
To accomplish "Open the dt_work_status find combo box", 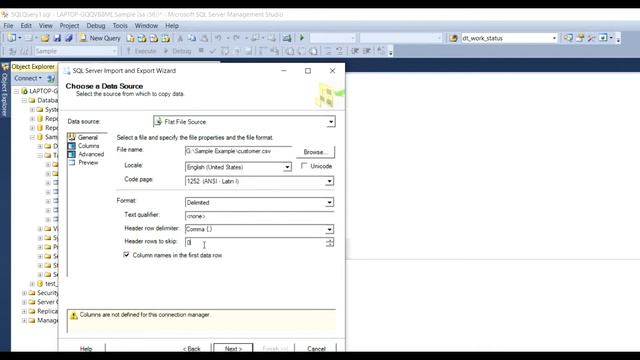I will point(554,38).
